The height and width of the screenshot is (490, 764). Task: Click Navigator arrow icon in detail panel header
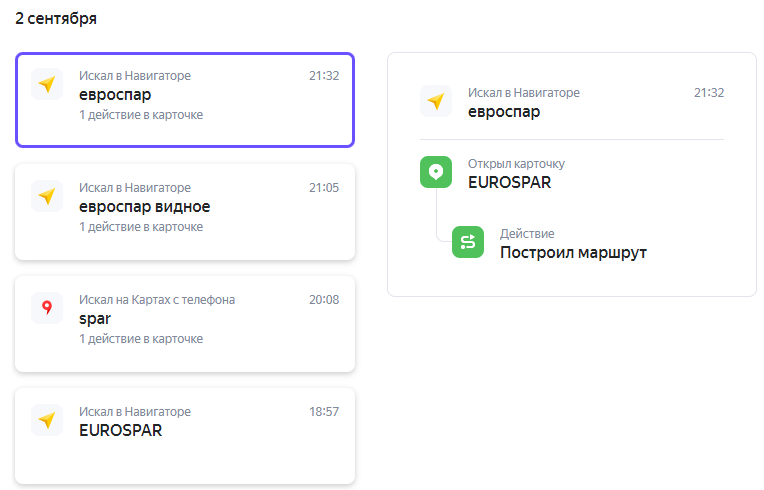(x=436, y=101)
